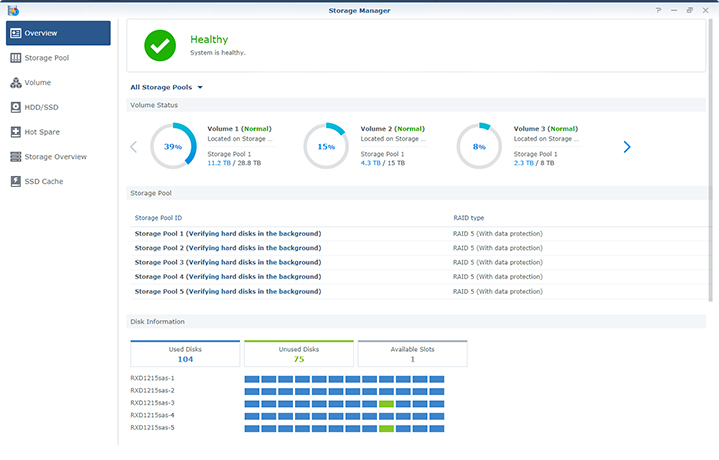This screenshot has width=719, height=460.
Task: Select the Available Slots tab
Action: [x=412, y=354]
